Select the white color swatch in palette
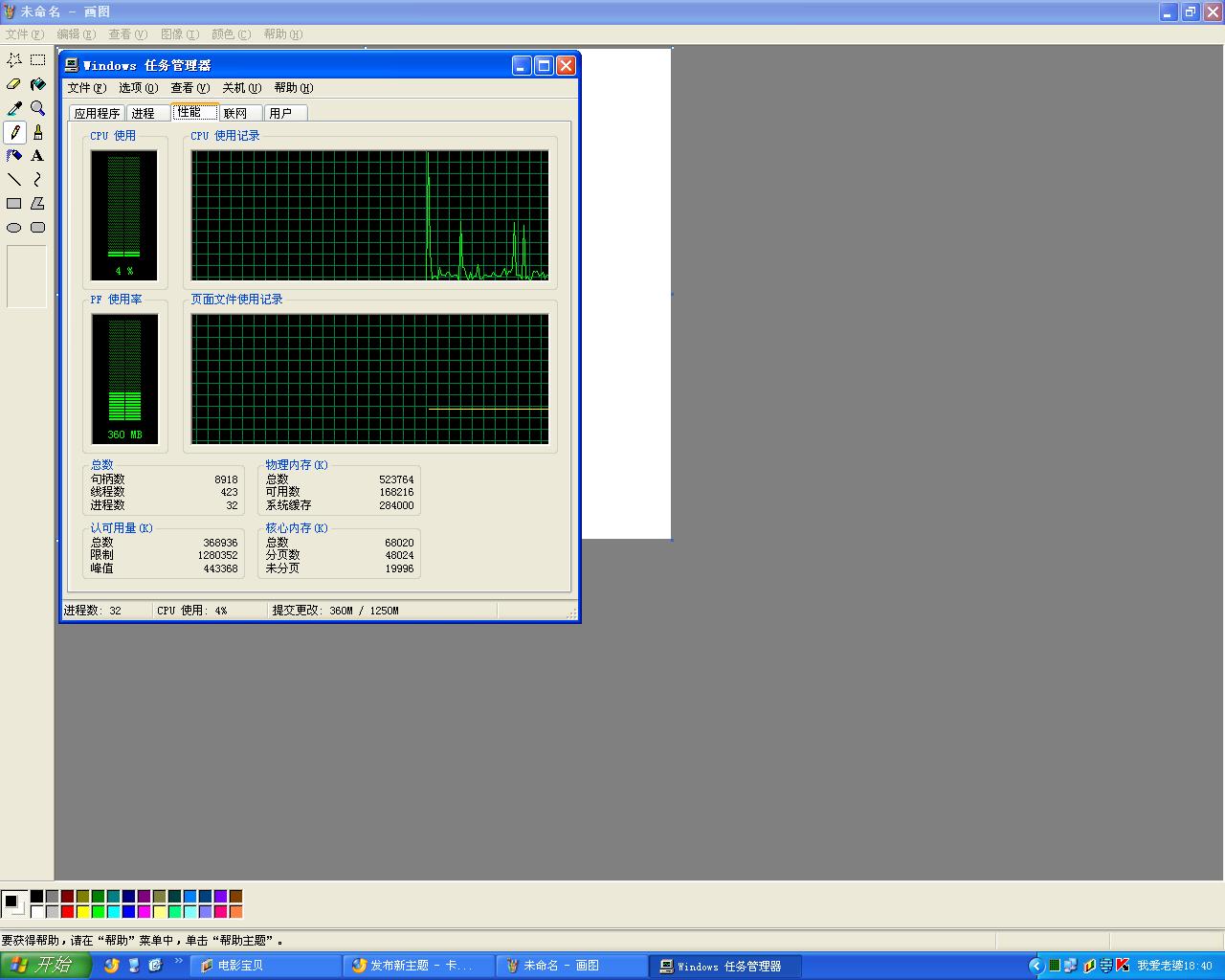The image size is (1225, 980). coord(36,912)
